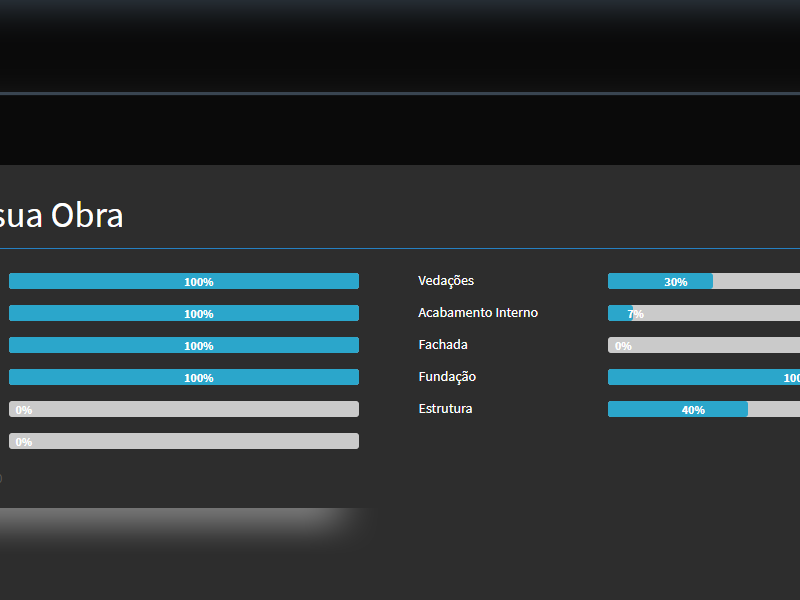Select the second 100% bar in left column

184,313
